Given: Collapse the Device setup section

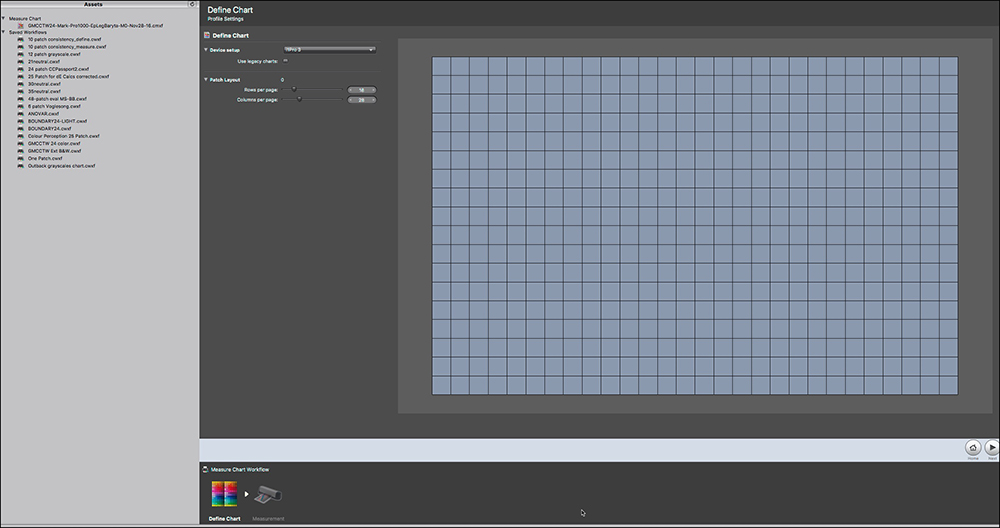Looking at the screenshot, I should [x=204, y=49].
